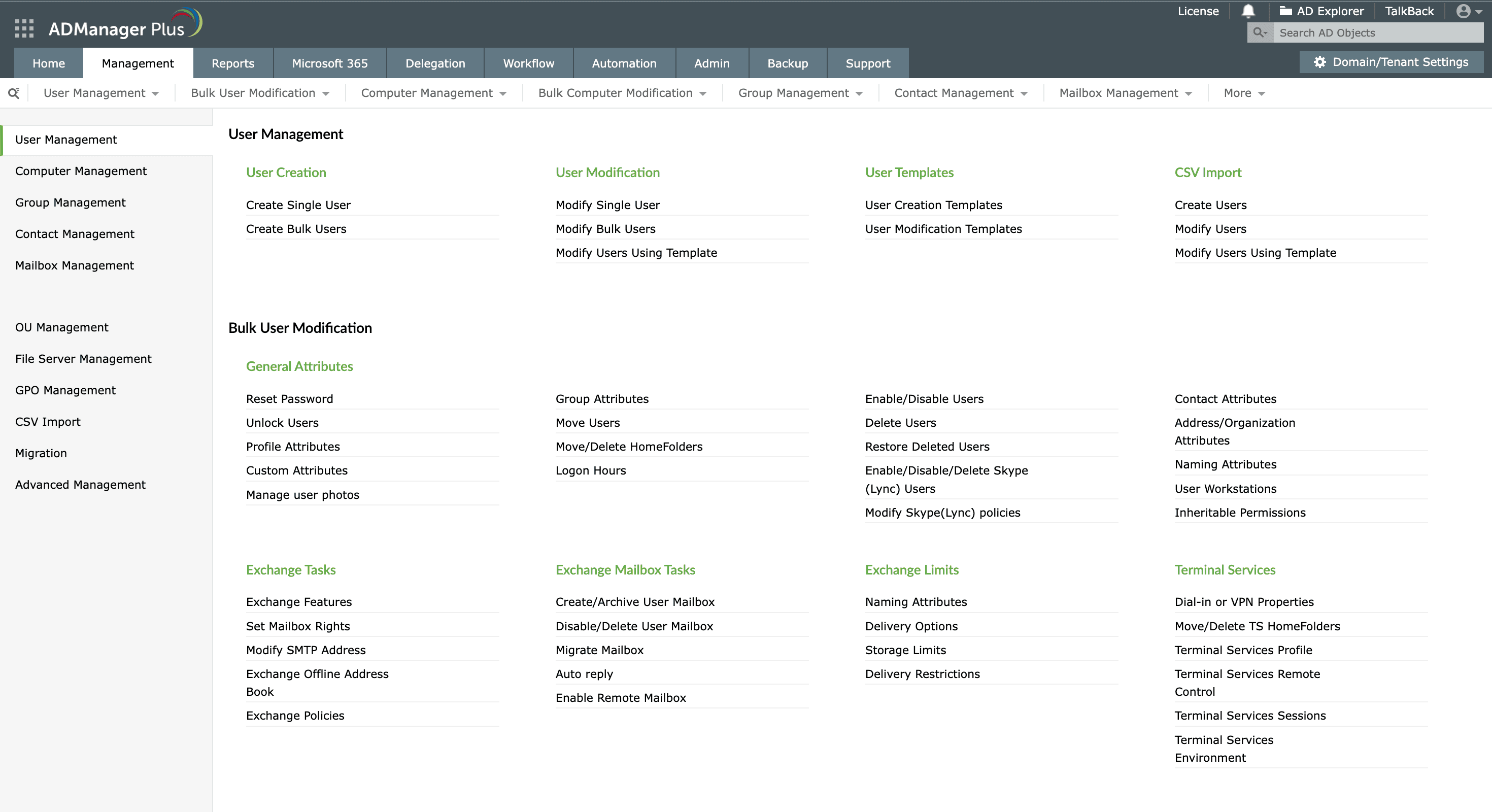Go to the Delegation tab

click(x=435, y=63)
